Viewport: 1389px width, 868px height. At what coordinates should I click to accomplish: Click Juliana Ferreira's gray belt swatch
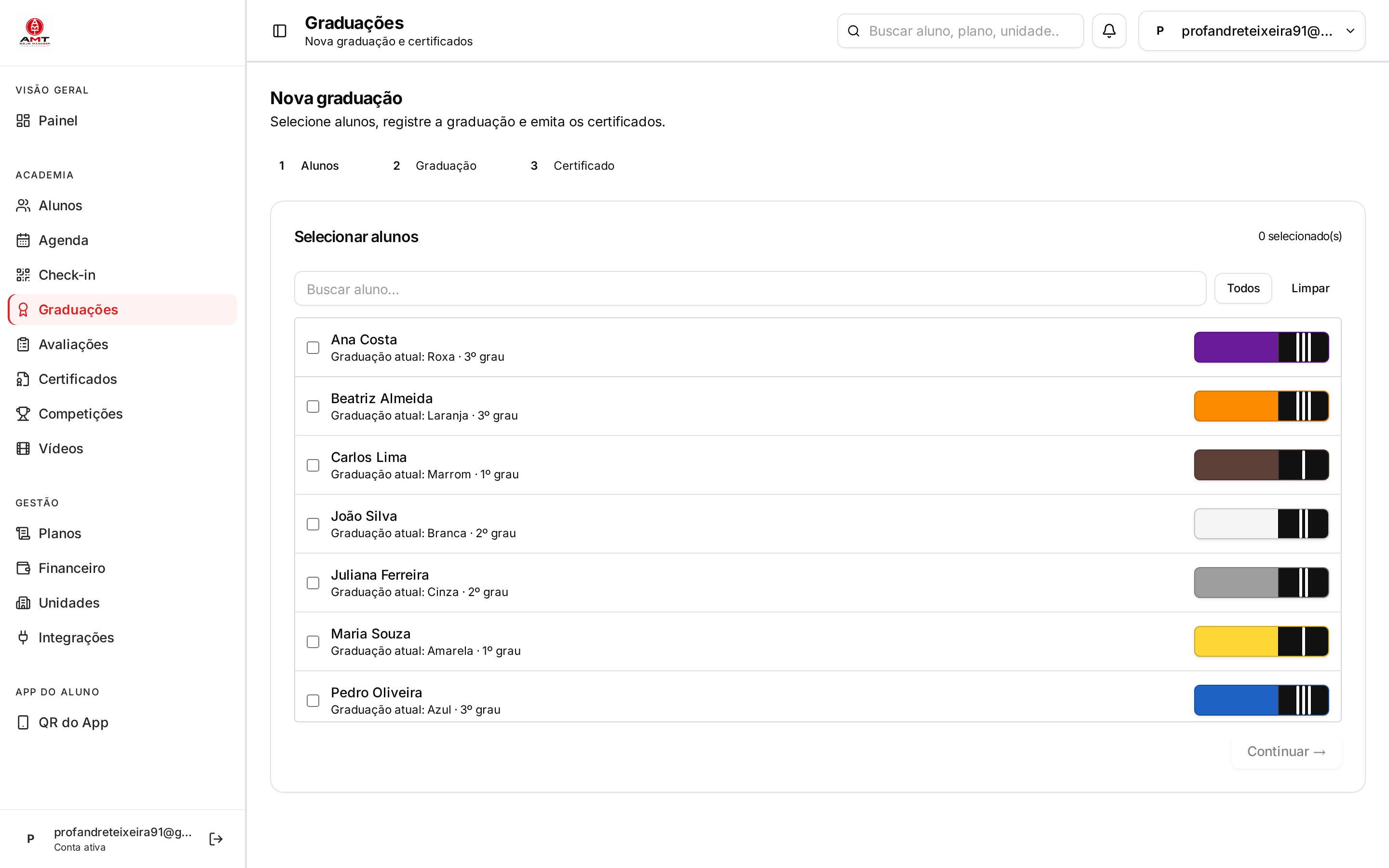coord(1262,583)
